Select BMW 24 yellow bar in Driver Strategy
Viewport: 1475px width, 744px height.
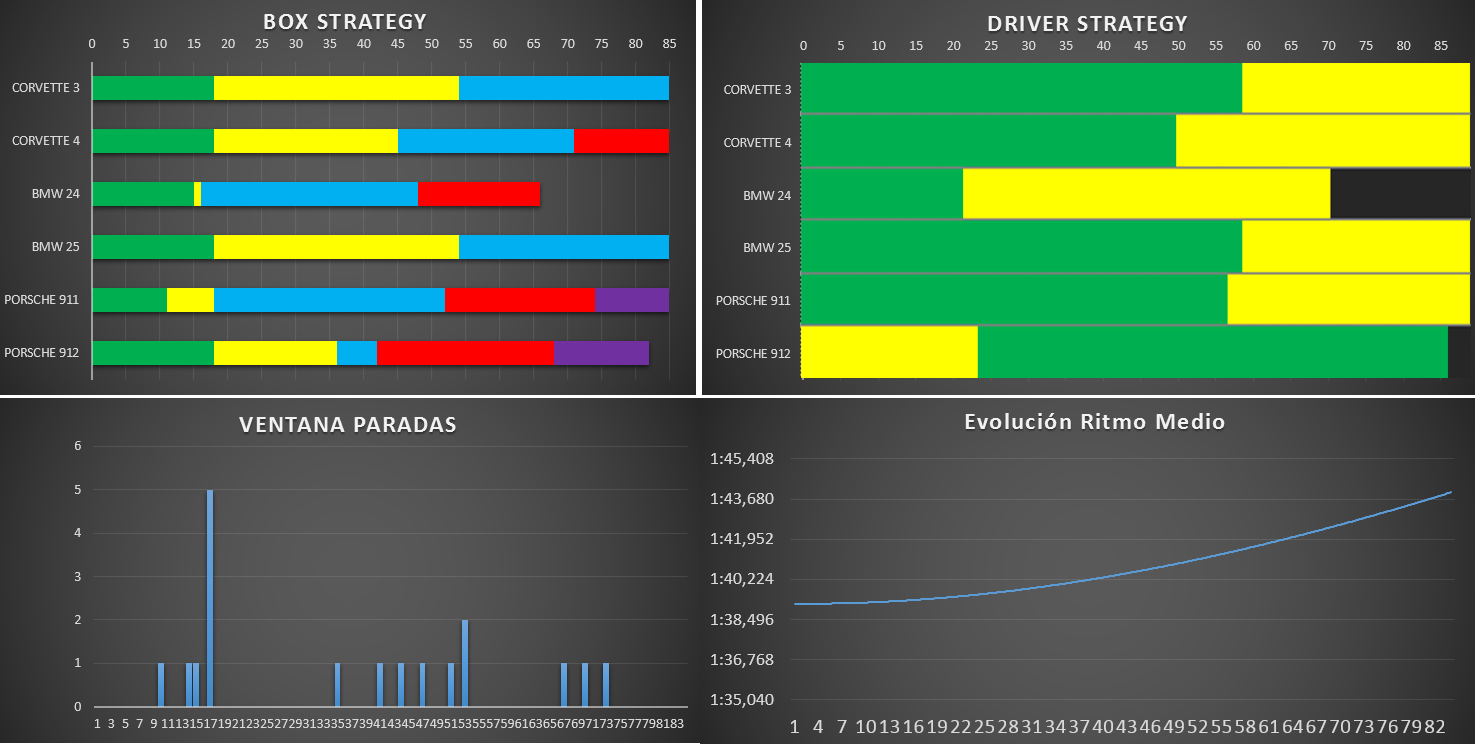(1147, 193)
